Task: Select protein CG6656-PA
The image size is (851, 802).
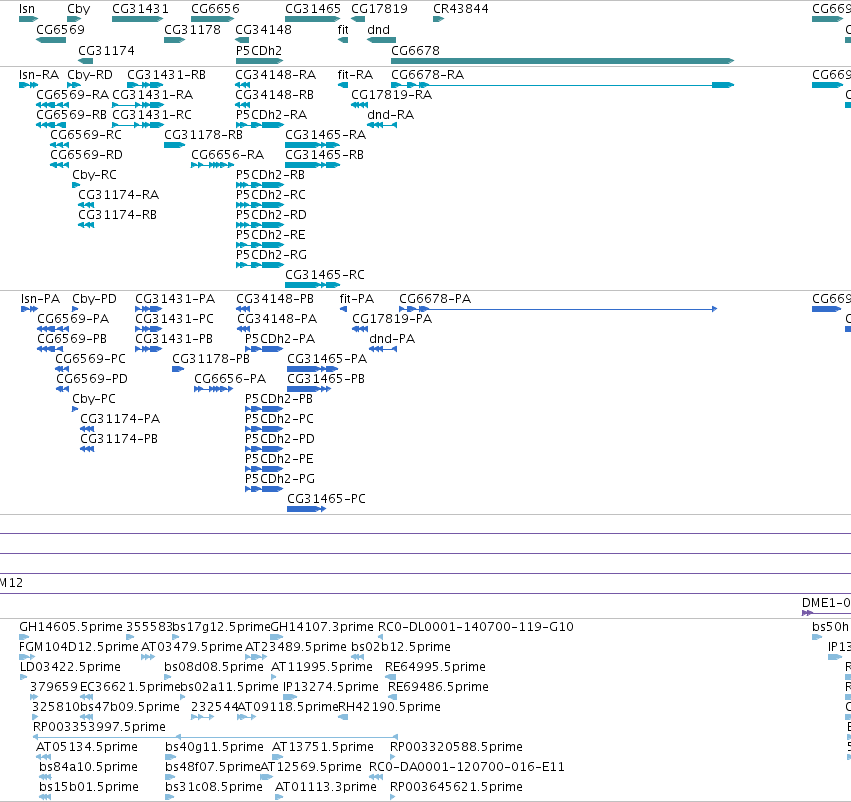Action: tap(230, 378)
